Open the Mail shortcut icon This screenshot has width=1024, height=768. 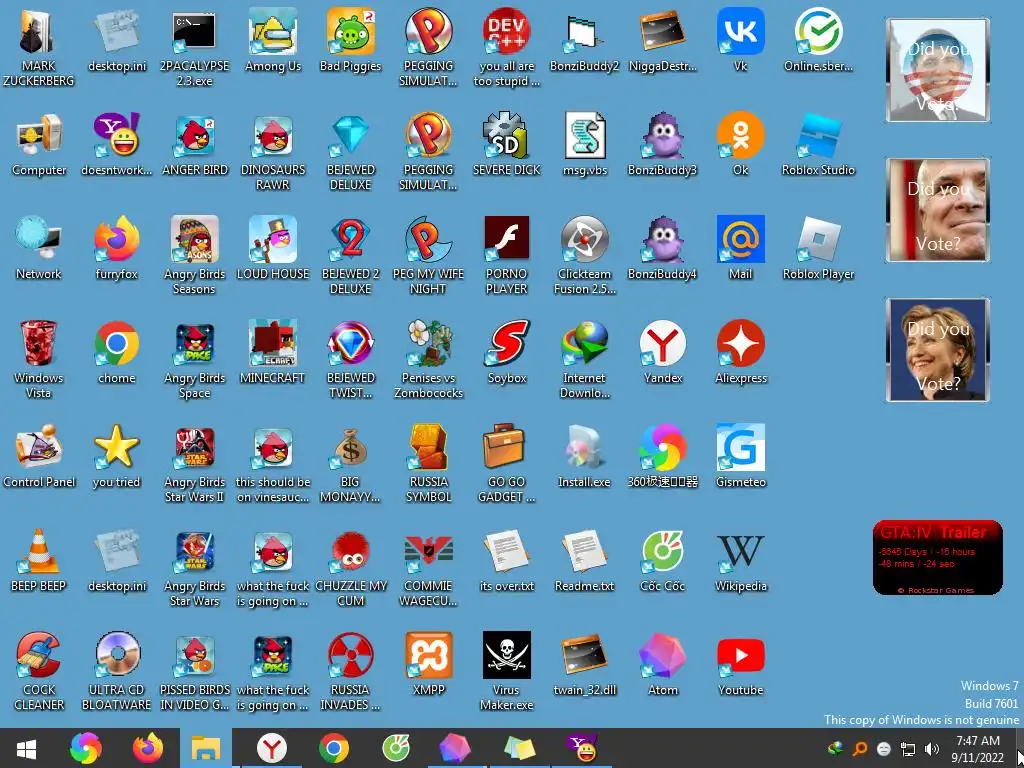pos(741,248)
